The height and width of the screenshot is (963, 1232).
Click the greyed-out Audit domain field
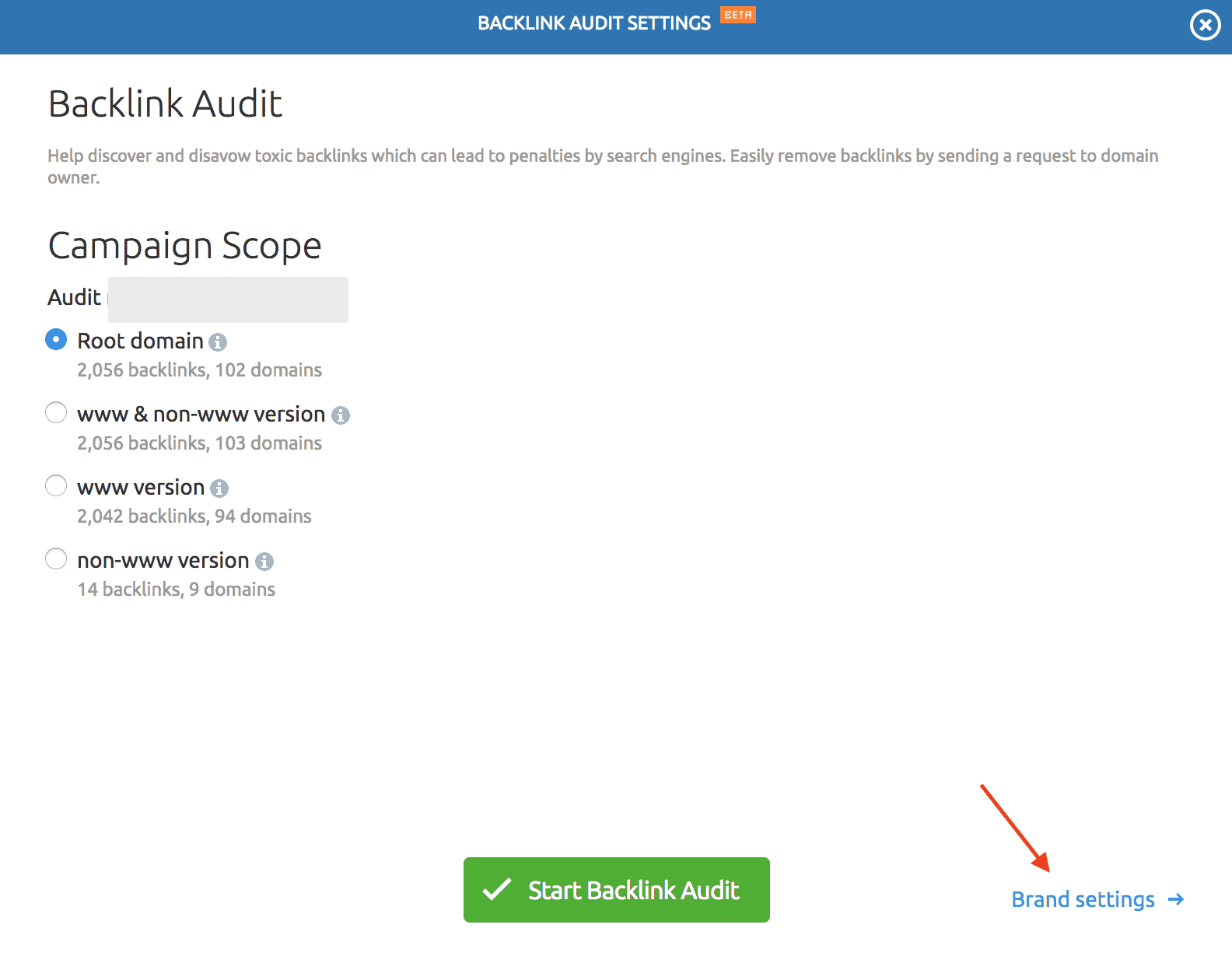[x=228, y=299]
